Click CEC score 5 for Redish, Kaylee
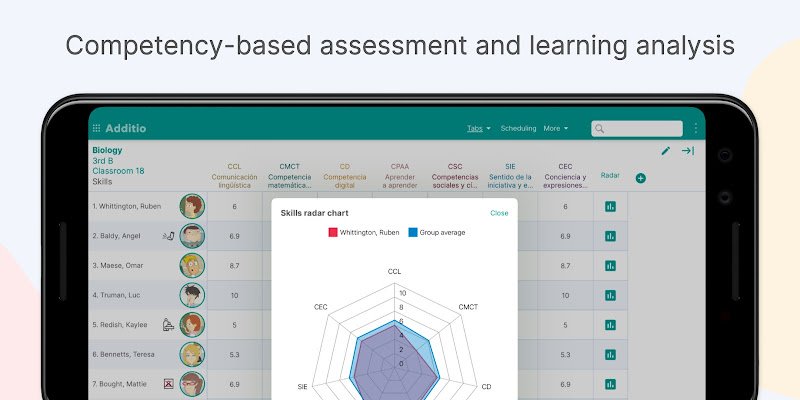 click(x=565, y=325)
